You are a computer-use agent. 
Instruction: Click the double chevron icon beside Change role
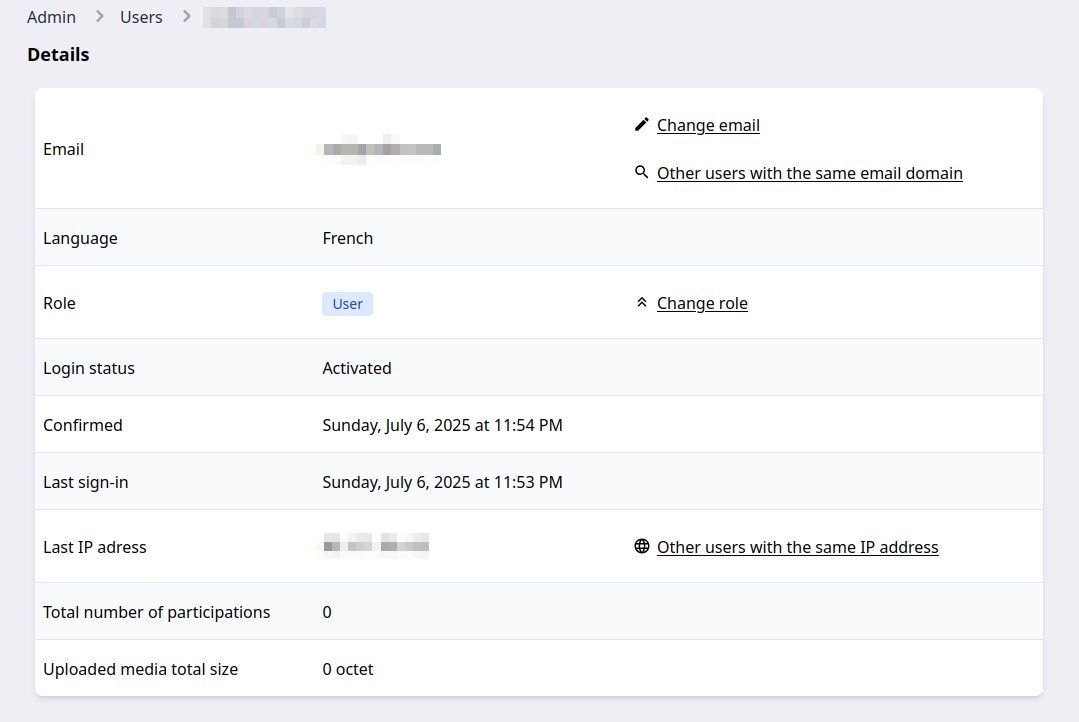tap(642, 303)
